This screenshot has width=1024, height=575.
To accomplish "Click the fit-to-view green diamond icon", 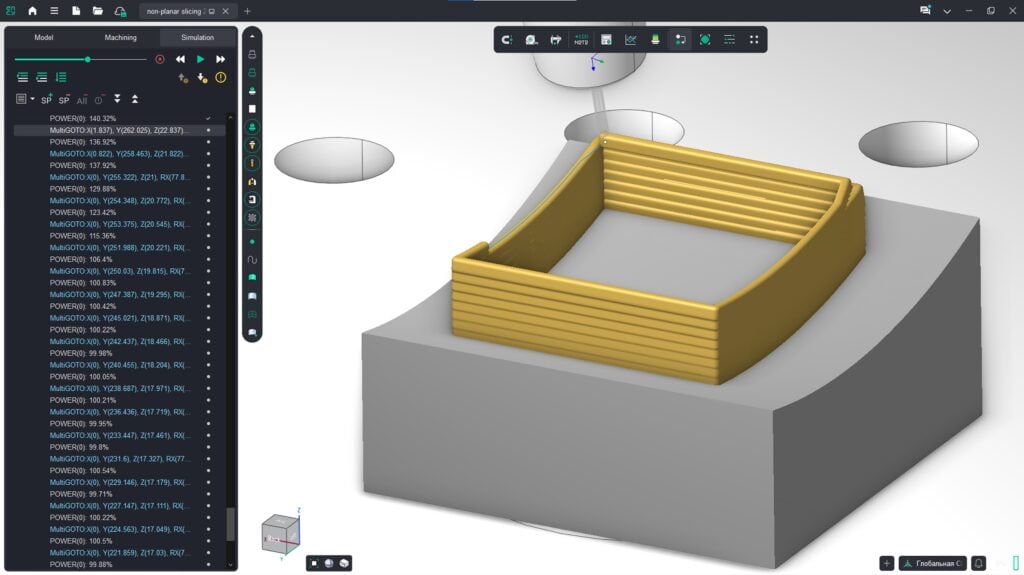I will pyautogui.click(x=705, y=40).
